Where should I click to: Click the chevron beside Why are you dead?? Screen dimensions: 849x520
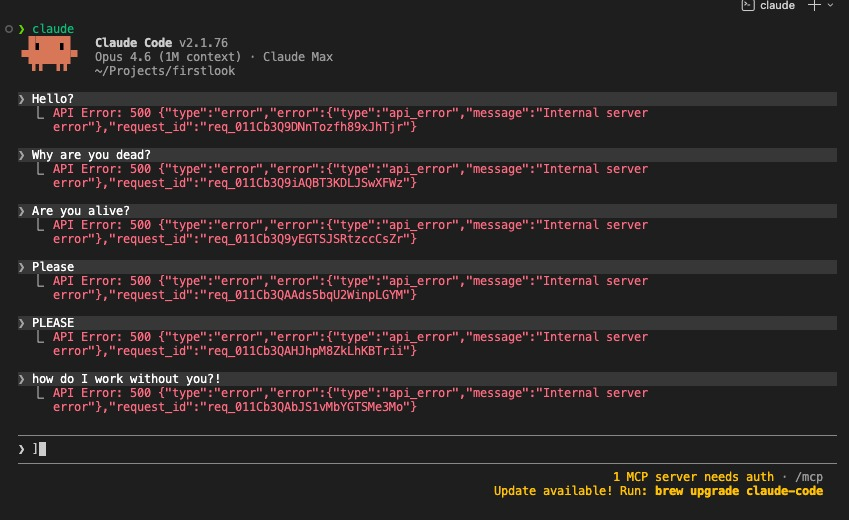point(22,155)
